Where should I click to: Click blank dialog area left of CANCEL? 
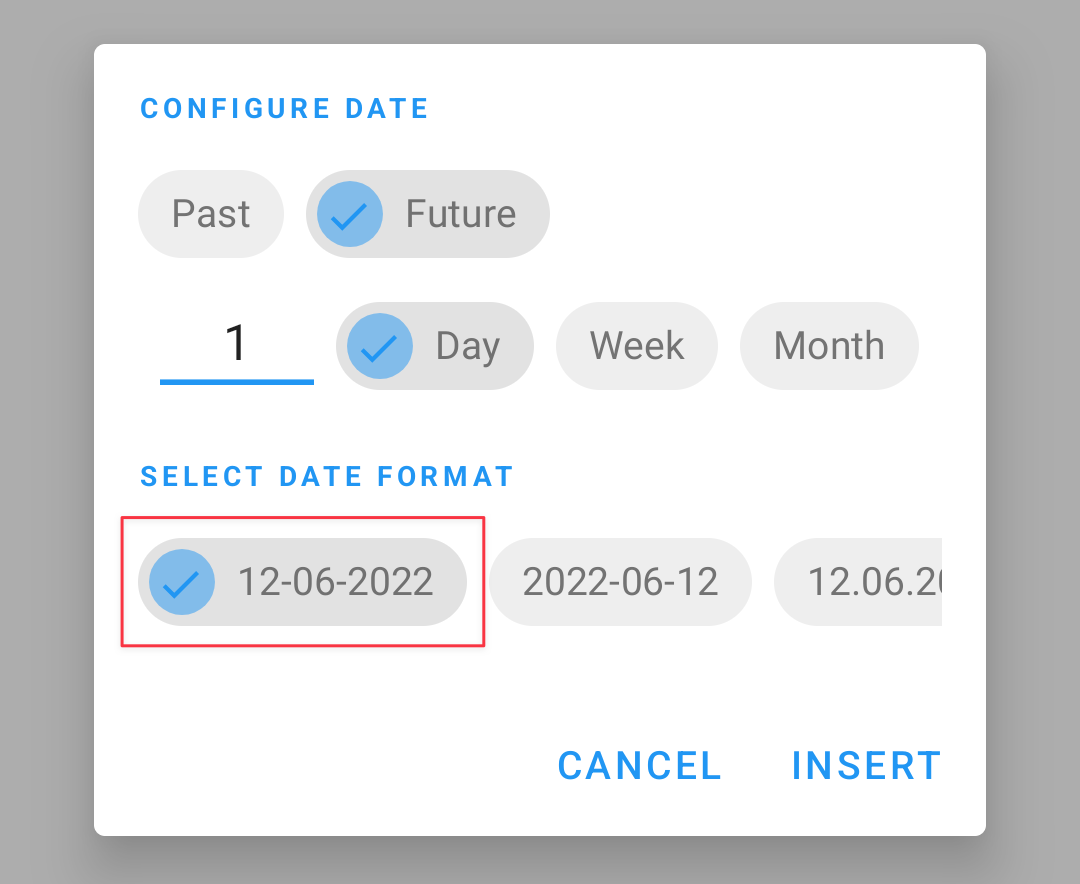[324, 765]
